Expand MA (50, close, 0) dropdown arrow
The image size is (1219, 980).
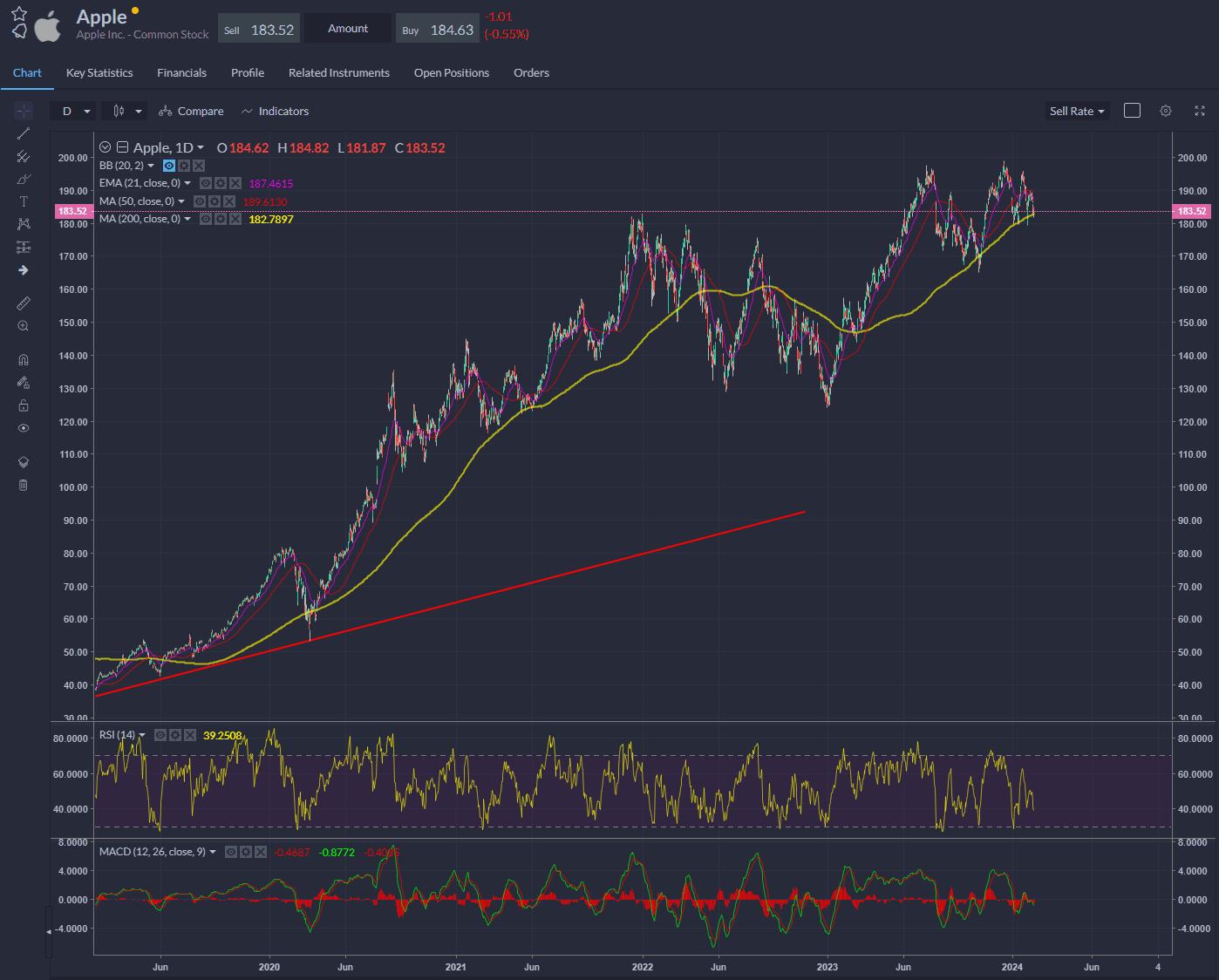tap(181, 201)
